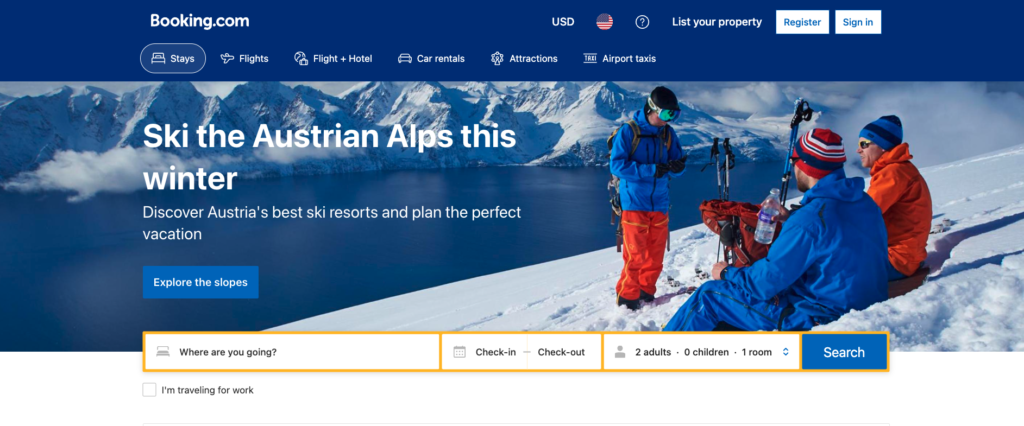The height and width of the screenshot is (426, 1024).
Task: Click the Ferris wheel Attractions icon
Action: click(x=498, y=59)
